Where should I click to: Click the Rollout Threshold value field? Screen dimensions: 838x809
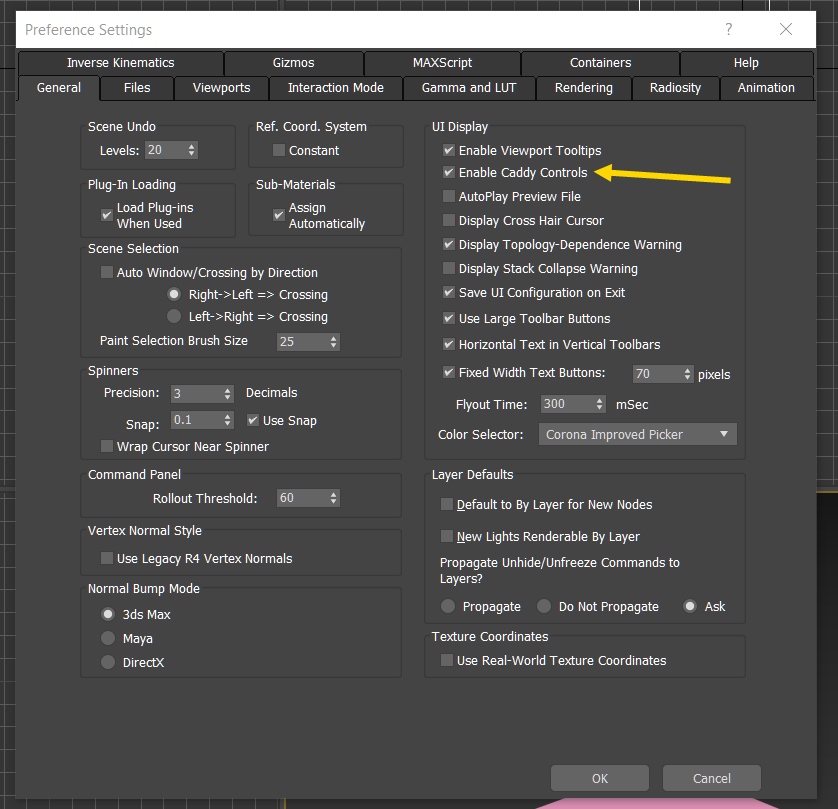(x=302, y=498)
